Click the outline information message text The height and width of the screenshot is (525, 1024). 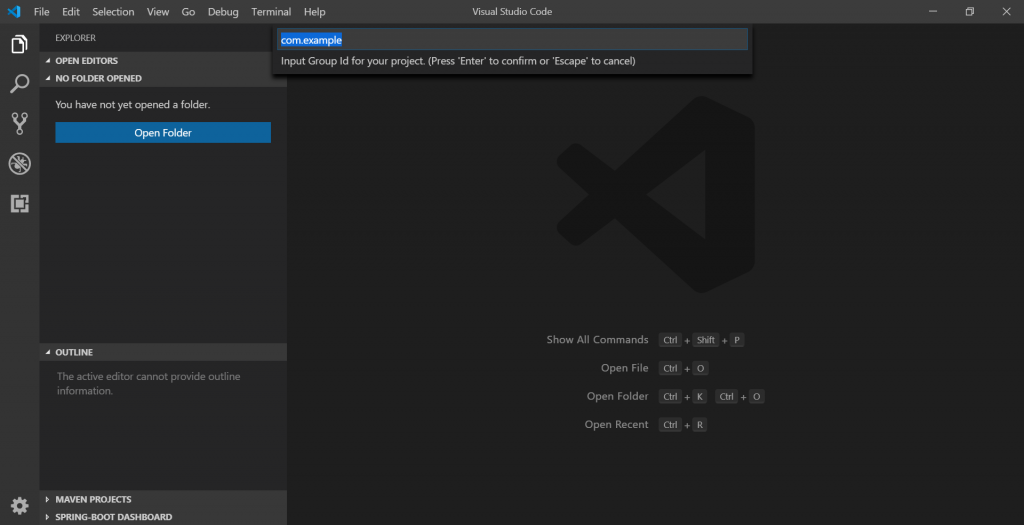148,383
